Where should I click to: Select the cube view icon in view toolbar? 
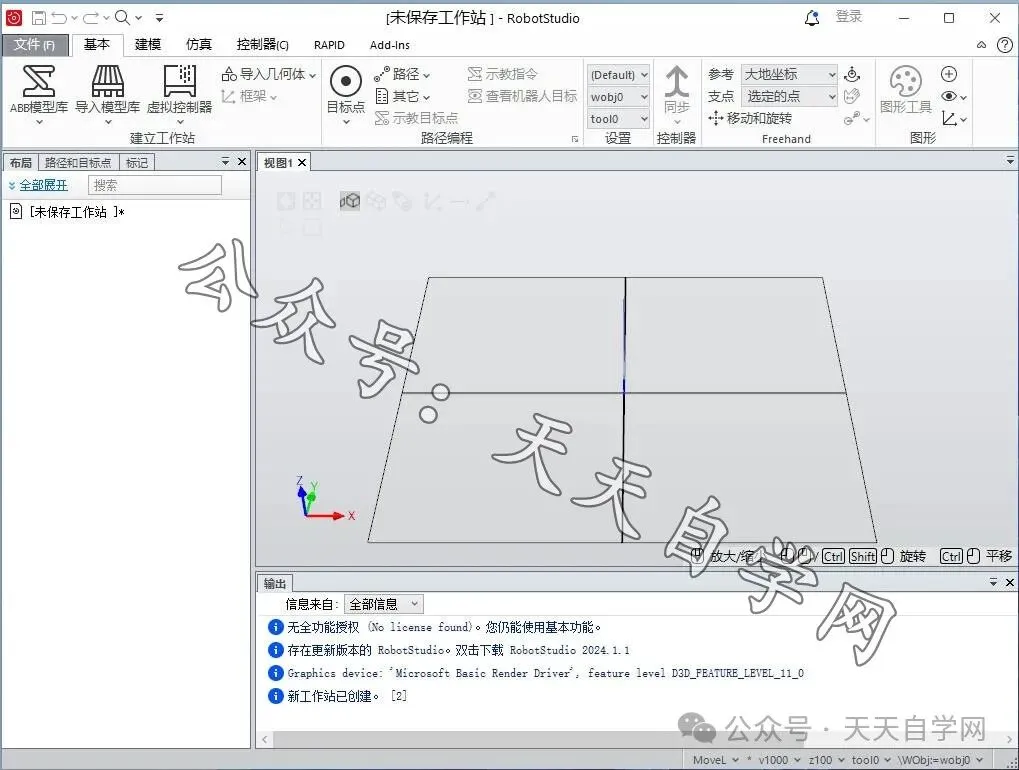click(x=350, y=201)
